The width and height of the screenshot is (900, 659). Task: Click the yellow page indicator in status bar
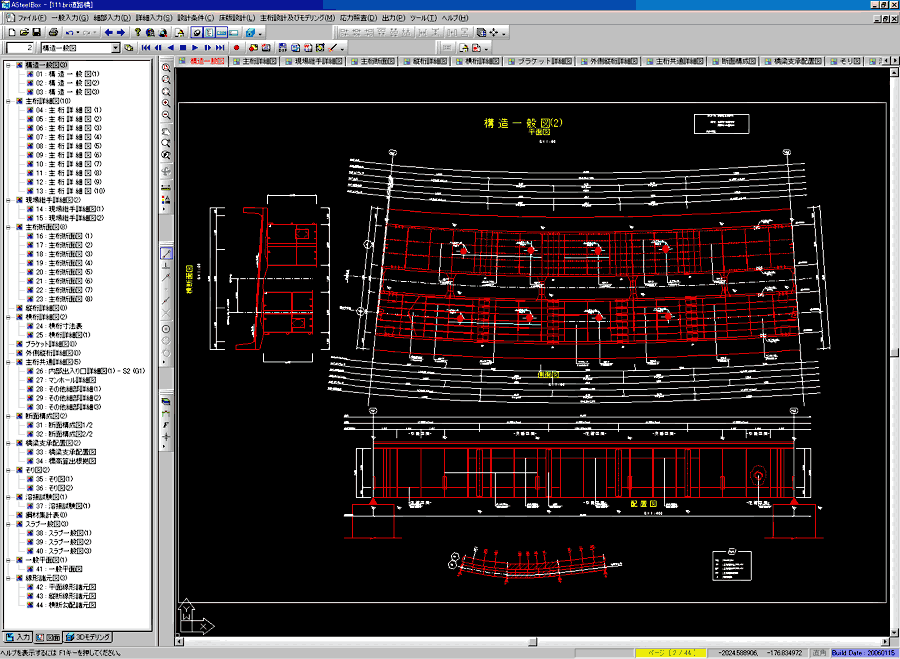pyautogui.click(x=670, y=653)
